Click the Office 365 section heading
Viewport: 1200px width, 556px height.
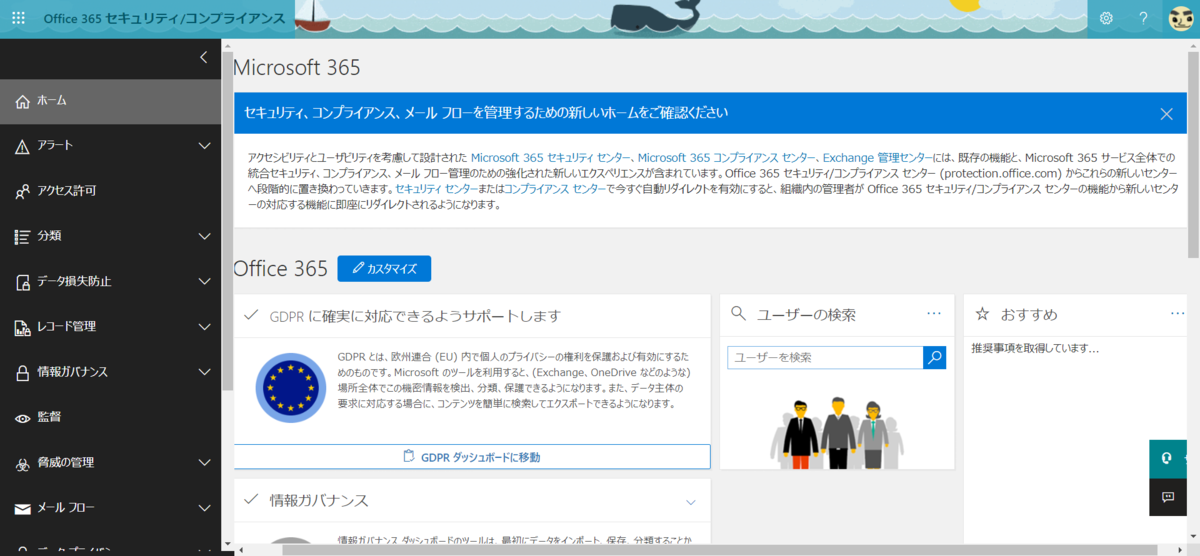(x=280, y=269)
